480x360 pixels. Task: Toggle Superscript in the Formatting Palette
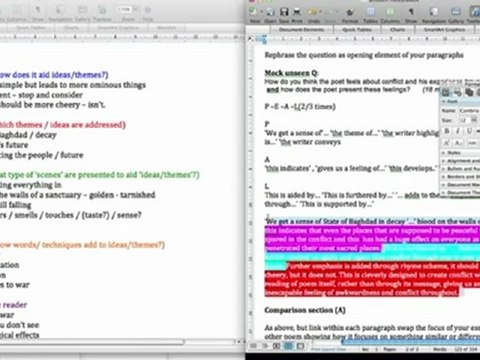pyautogui.click(x=447, y=143)
